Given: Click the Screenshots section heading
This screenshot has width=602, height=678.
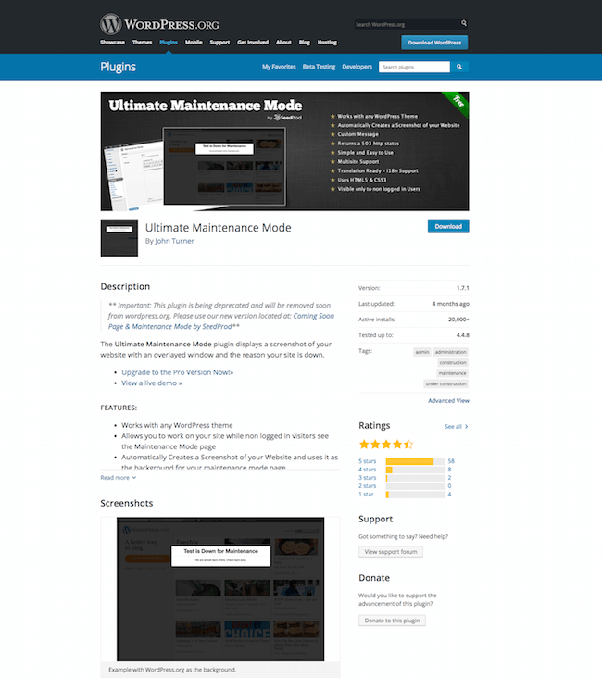Looking at the screenshot, I should pos(127,503).
